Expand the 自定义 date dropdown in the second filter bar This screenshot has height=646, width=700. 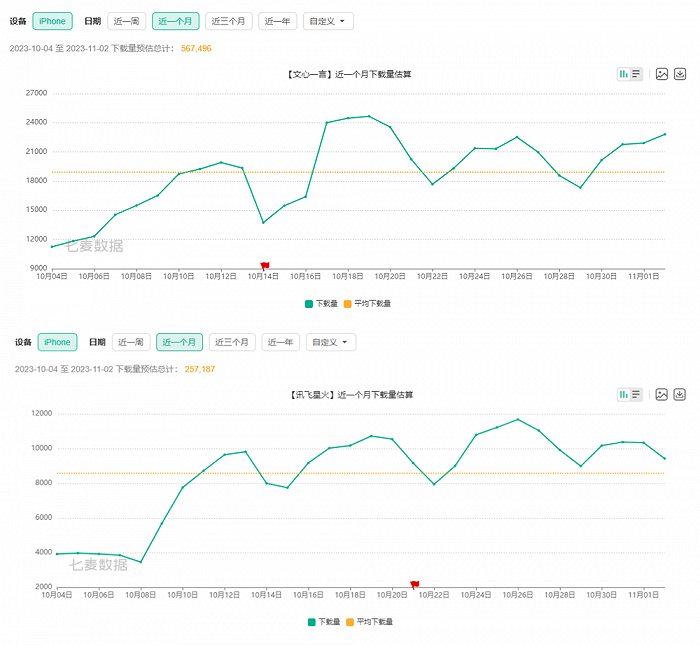pos(331,342)
